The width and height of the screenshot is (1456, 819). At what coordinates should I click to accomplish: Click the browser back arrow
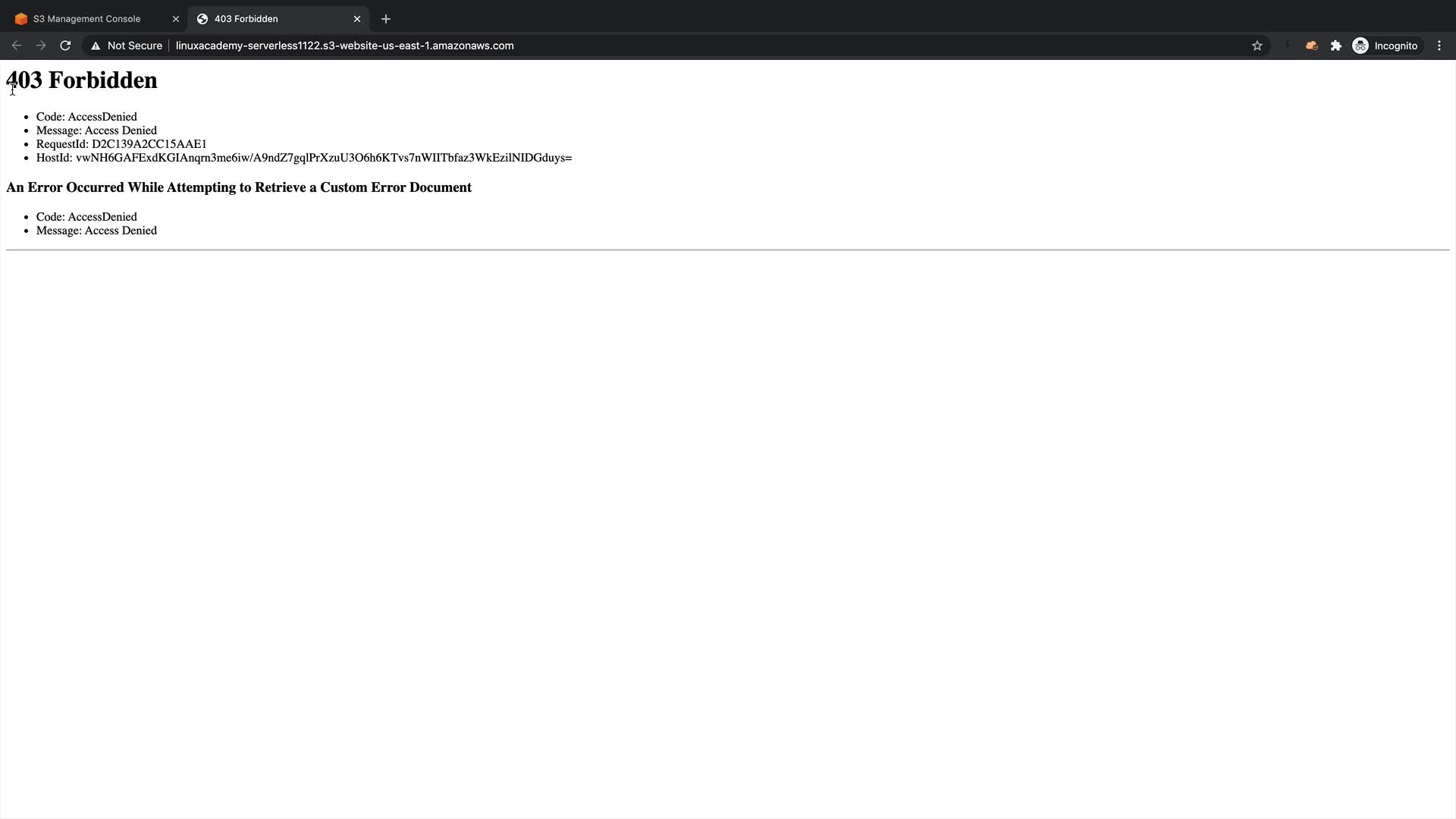(16, 45)
